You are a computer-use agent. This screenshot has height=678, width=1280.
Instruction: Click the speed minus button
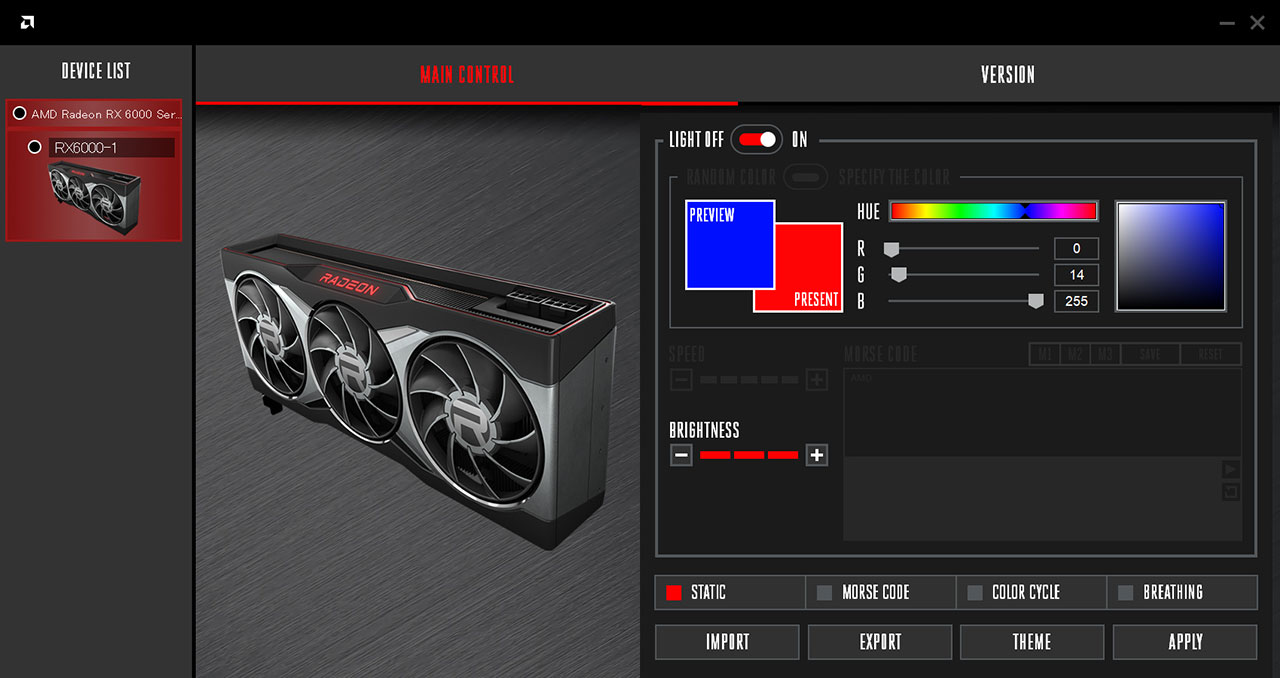(x=681, y=380)
